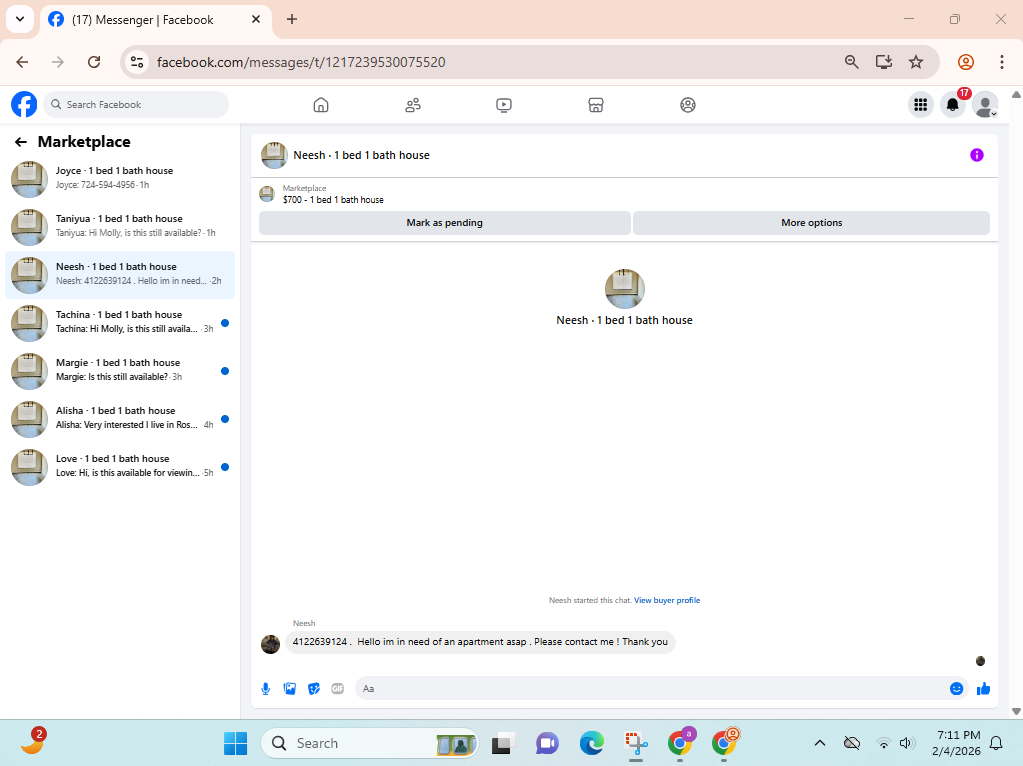1023x766 pixels.
Task: Open the Margie unread conversation
Action: tap(120, 371)
